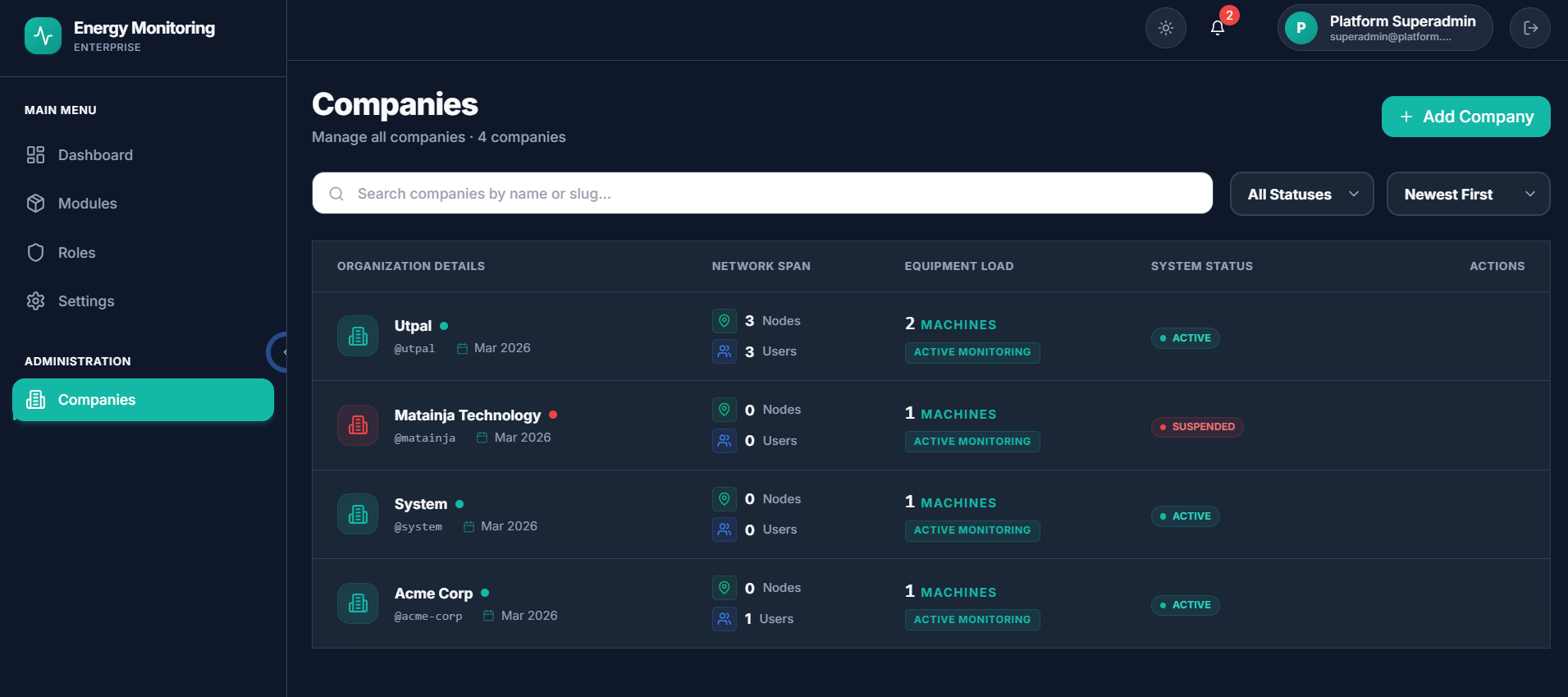
Task: Click the calendar icon in Matainja row
Action: 482,438
